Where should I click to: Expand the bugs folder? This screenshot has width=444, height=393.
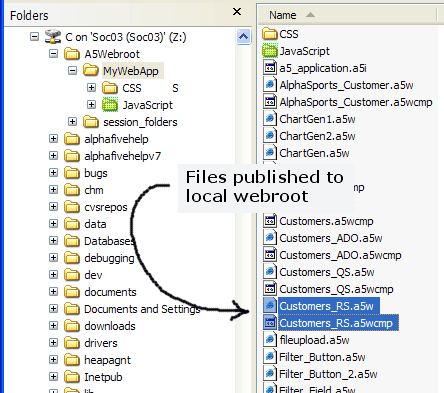click(x=53, y=172)
